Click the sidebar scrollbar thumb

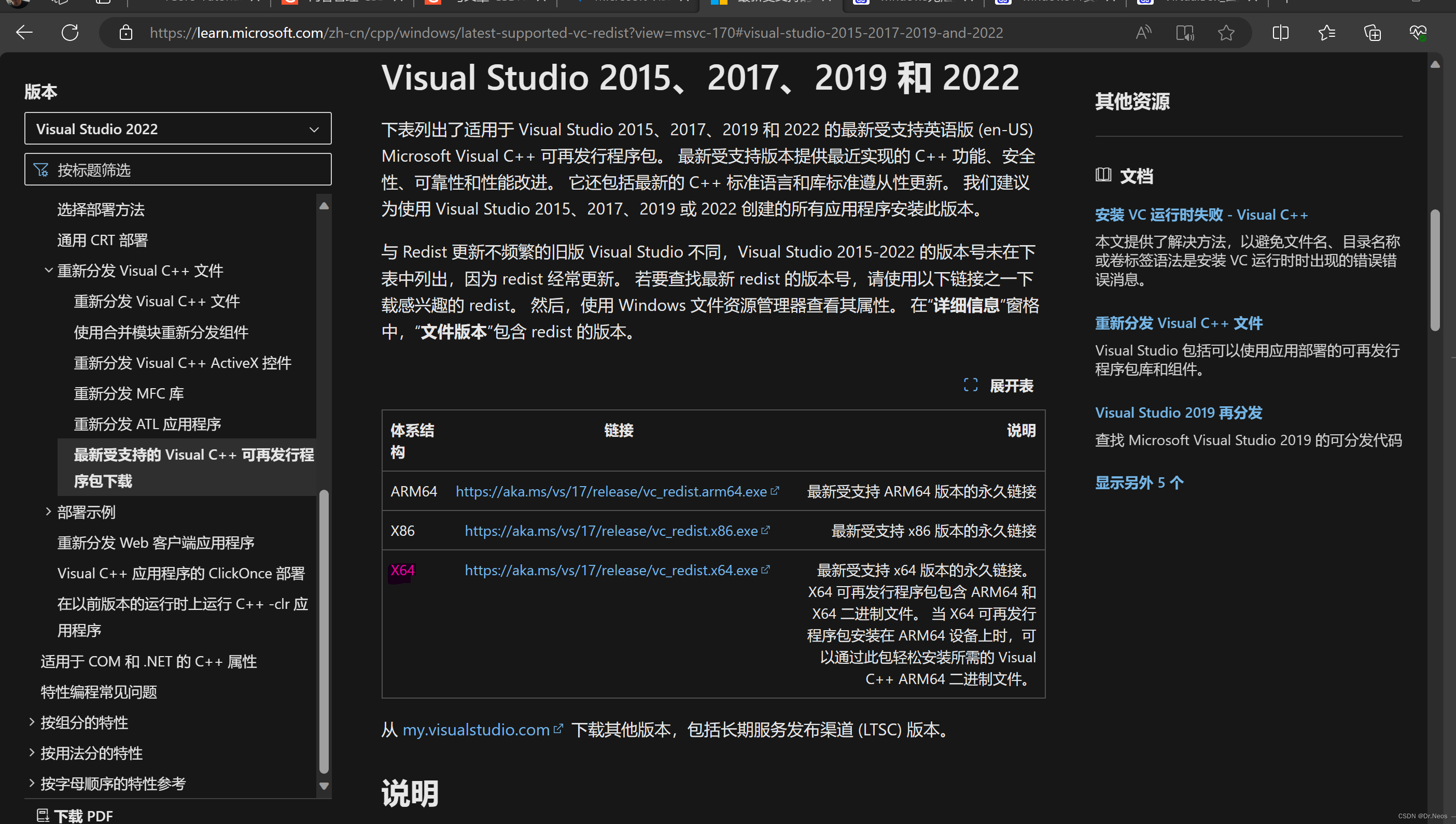point(324,631)
